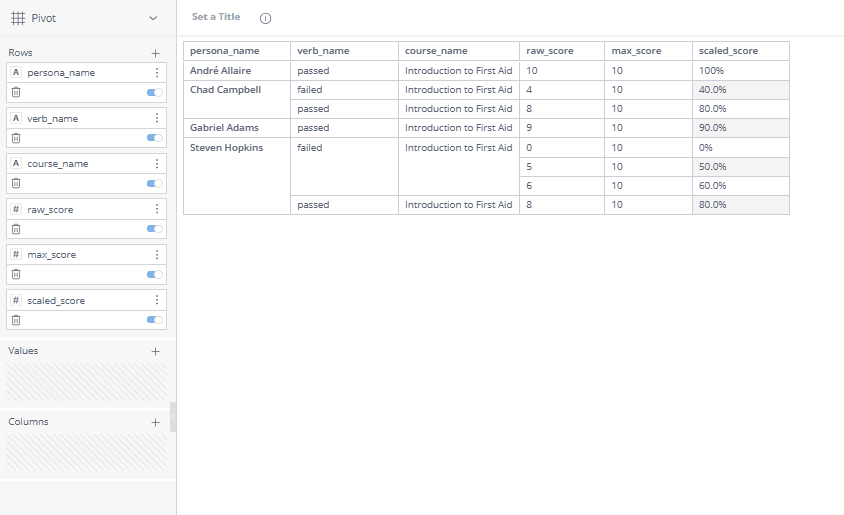Add a field to Columns panel
Image resolution: width=844 pixels, height=515 pixels.
pos(155,422)
